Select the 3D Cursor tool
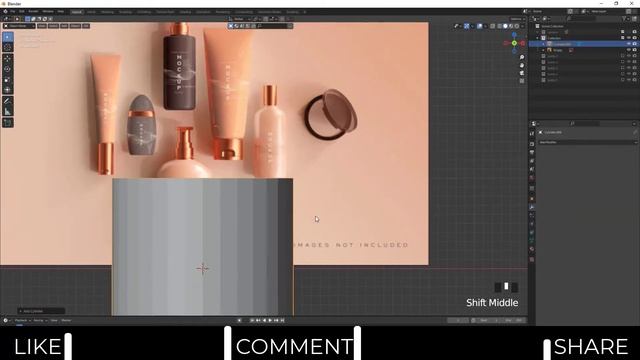 7,47
